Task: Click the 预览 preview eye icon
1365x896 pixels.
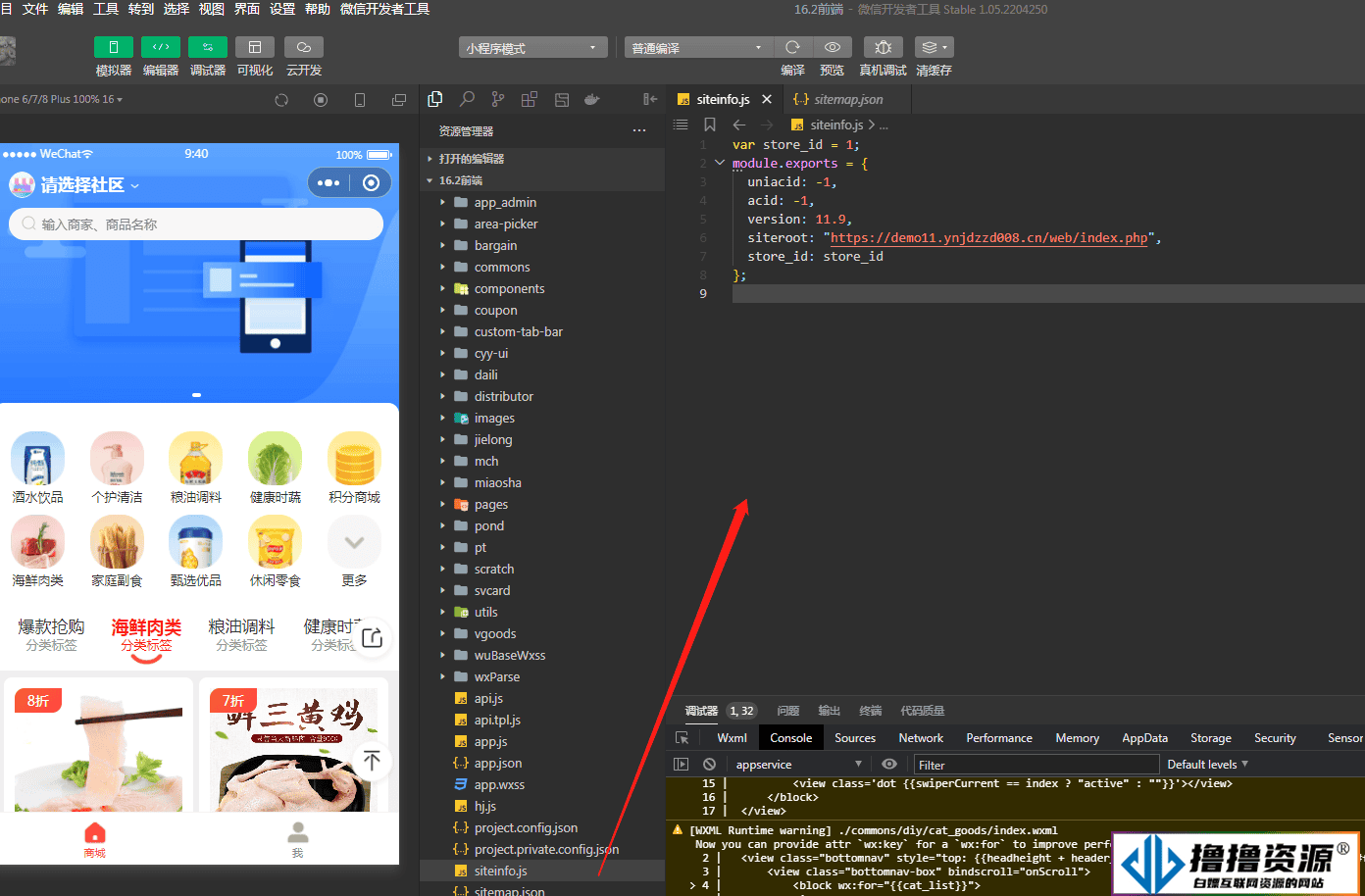Action: pyautogui.click(x=832, y=47)
